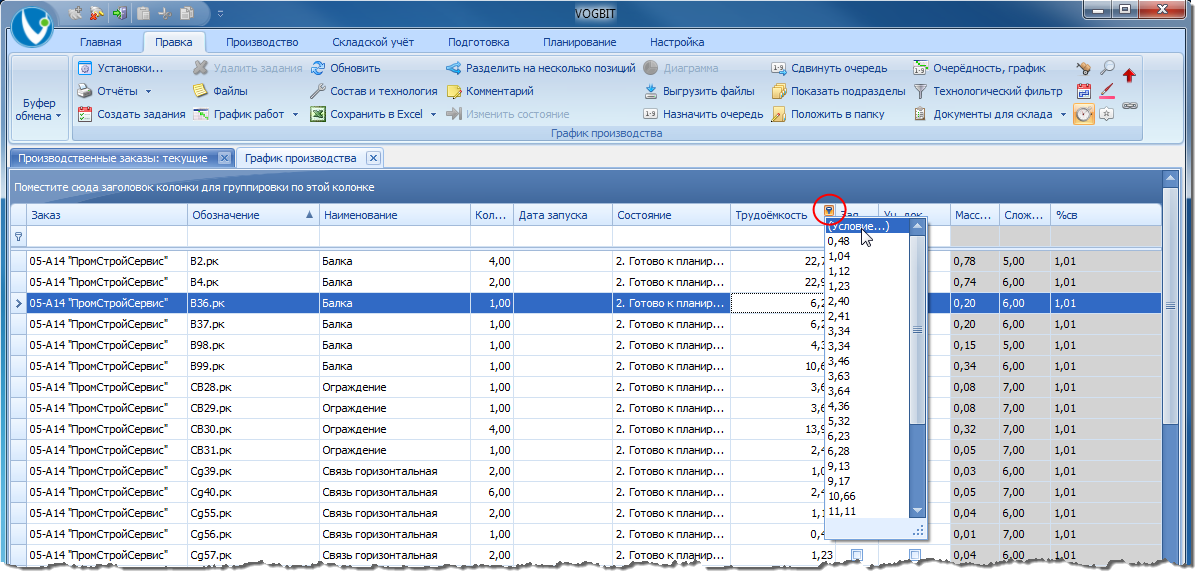Switch to the Настройка ribbon tab
The image size is (1200, 575).
(677, 42)
